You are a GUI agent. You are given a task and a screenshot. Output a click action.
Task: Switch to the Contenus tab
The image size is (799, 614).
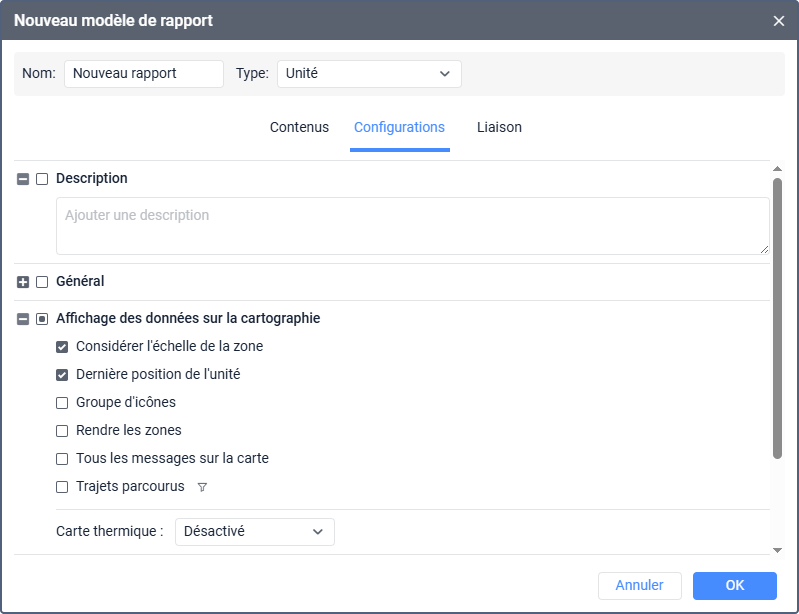299,128
